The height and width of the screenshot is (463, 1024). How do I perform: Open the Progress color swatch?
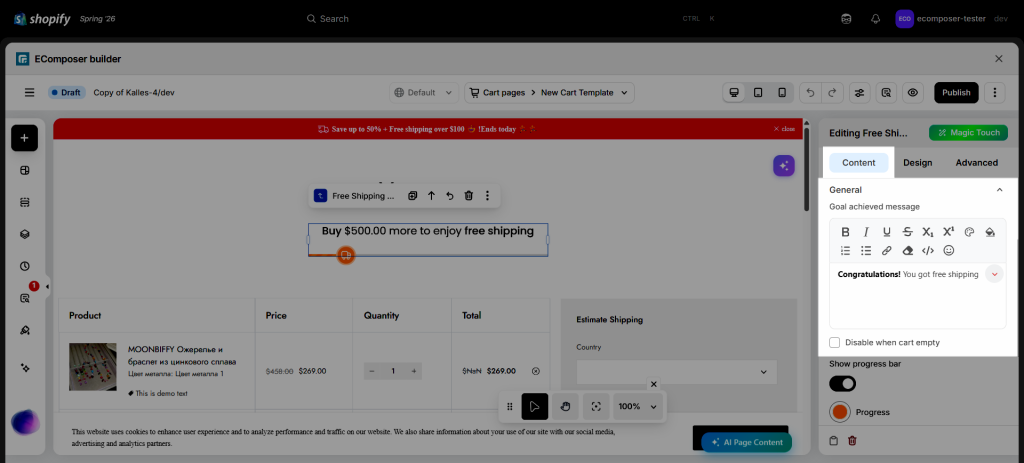coord(840,412)
